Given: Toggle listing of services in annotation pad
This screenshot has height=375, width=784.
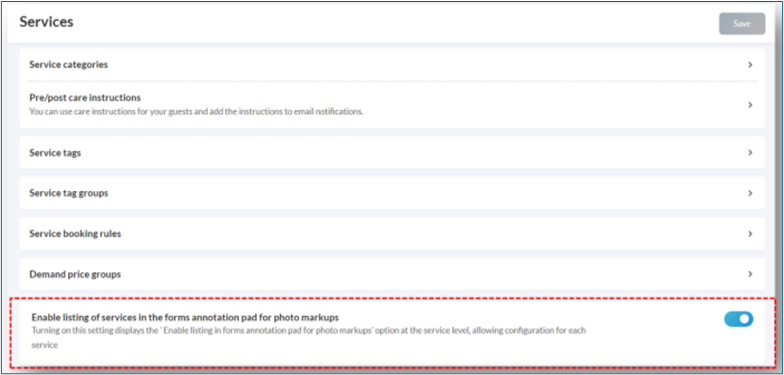Looking at the screenshot, I should pyautogui.click(x=738, y=319).
